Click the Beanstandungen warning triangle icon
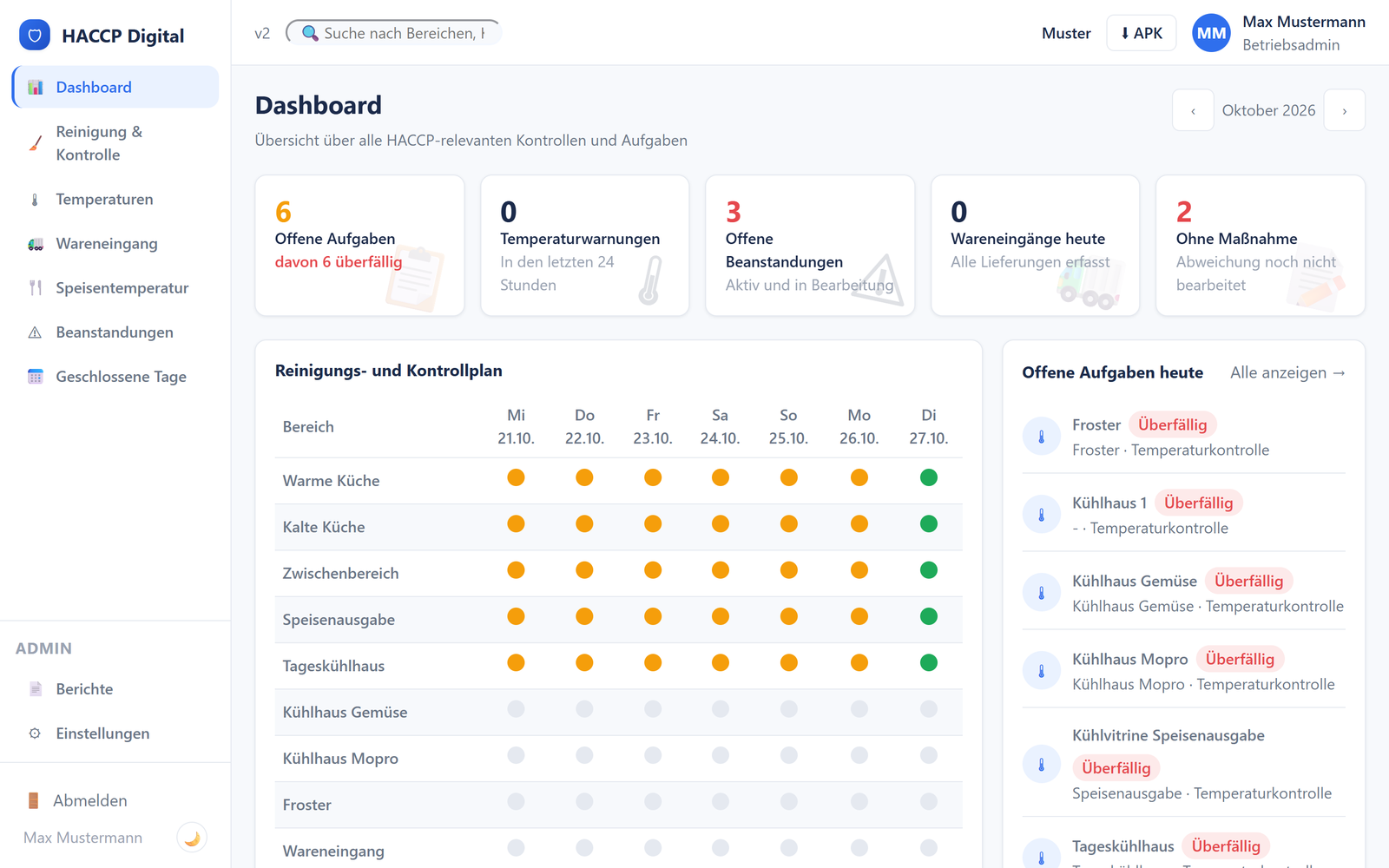 35,332
